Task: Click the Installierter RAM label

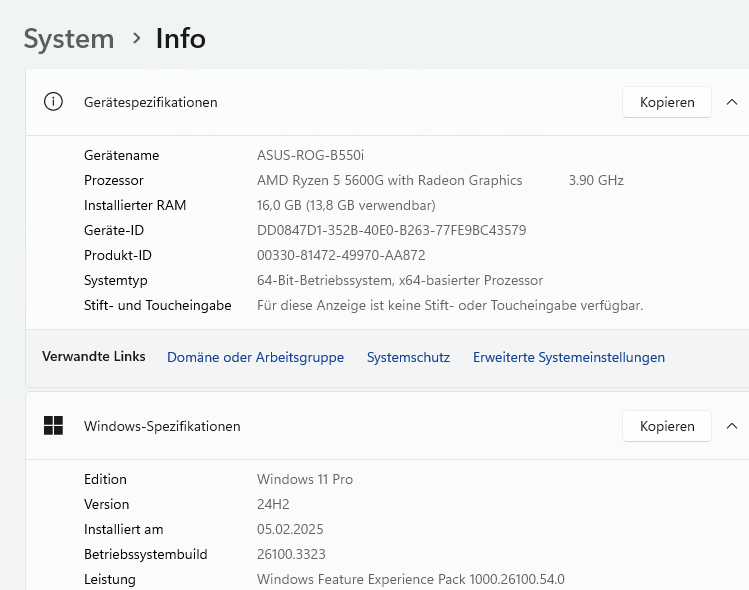Action: tap(135, 205)
